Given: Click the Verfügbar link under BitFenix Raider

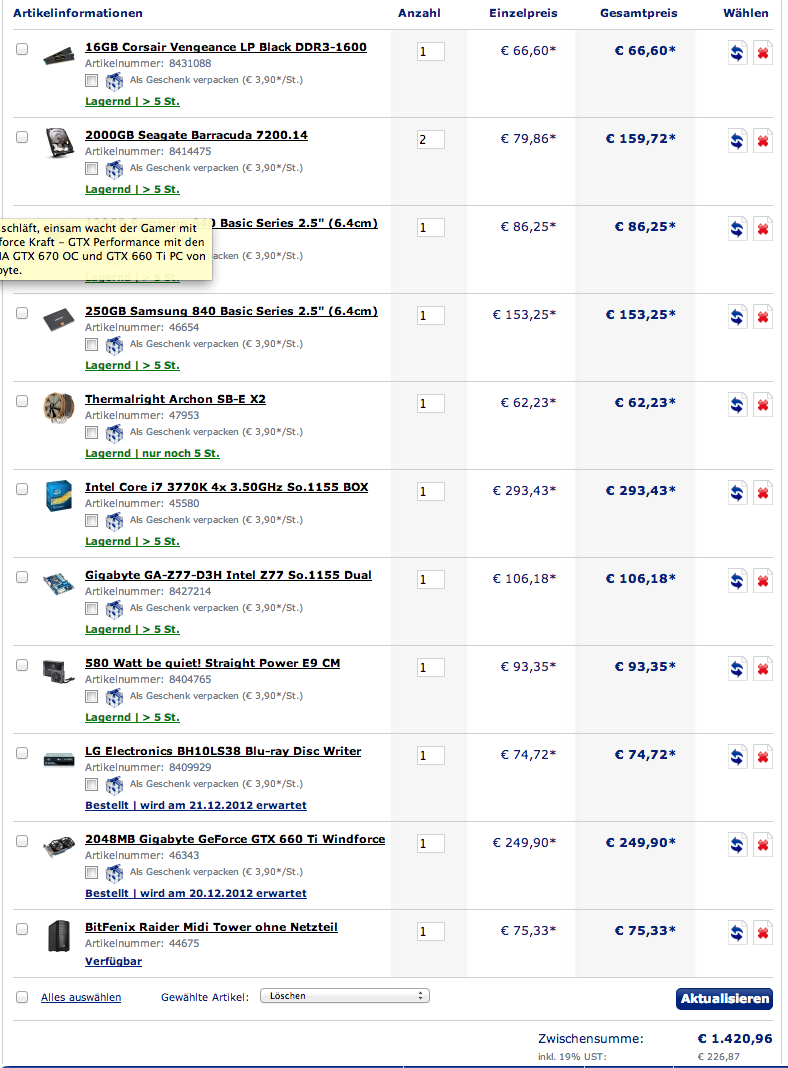Looking at the screenshot, I should pyautogui.click(x=114, y=961).
